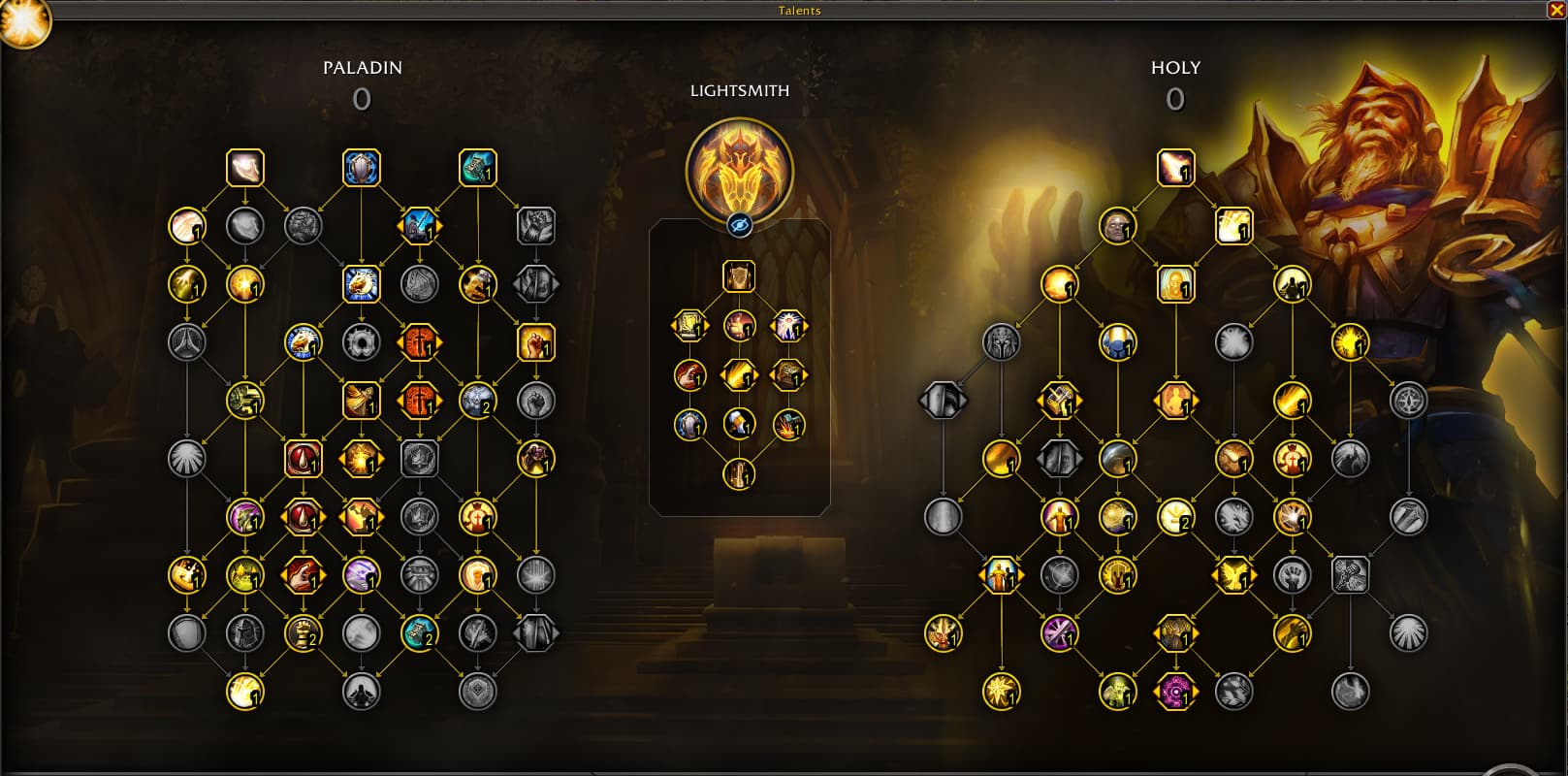
Task: Open the treasure chest choice node in Lightsmith
Action: click(x=788, y=375)
